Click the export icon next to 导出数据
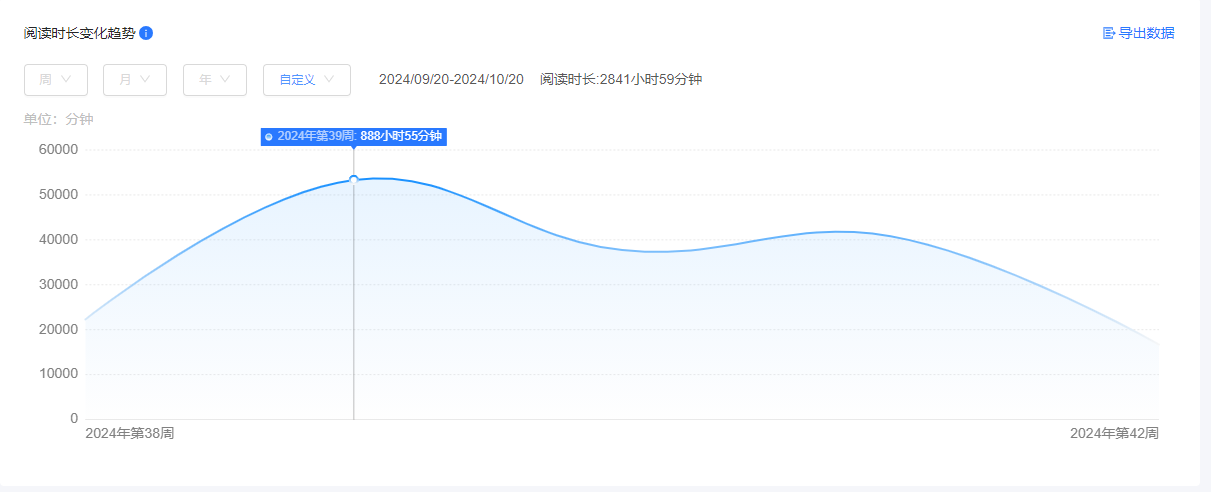The width and height of the screenshot is (1211, 492). click(x=1108, y=33)
